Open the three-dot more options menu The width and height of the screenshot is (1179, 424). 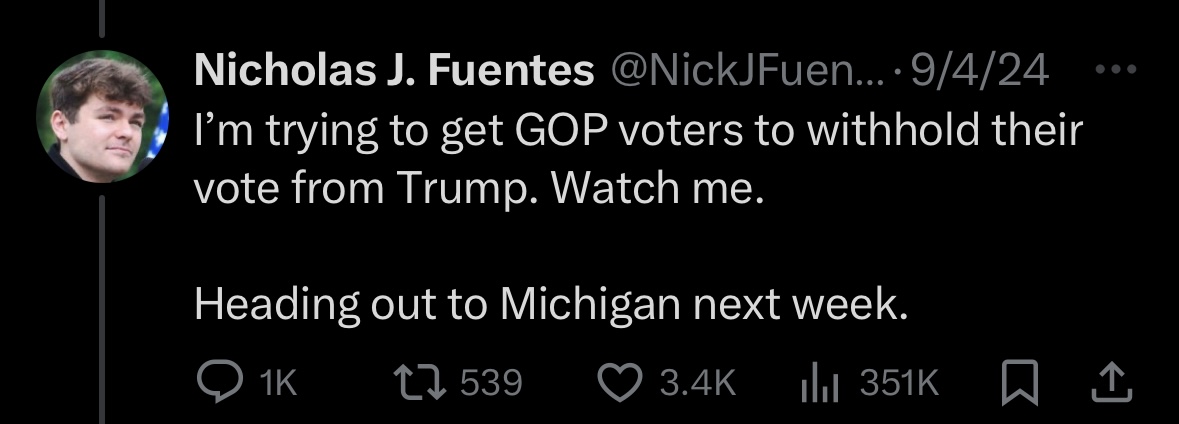click(1115, 70)
